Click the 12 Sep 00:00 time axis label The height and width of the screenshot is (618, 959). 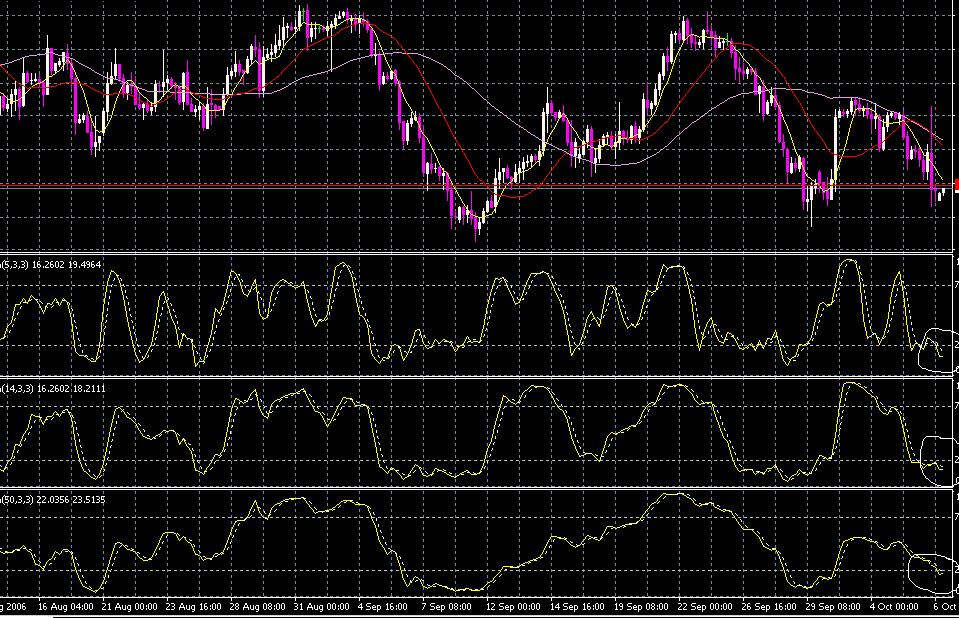click(513, 607)
